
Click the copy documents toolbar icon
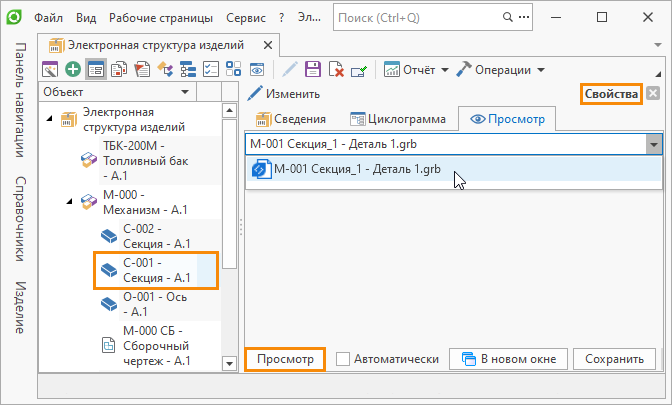(x=119, y=69)
